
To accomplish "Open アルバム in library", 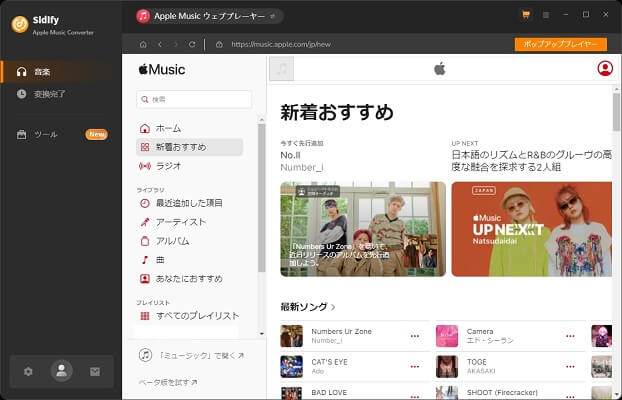I will [190, 241].
